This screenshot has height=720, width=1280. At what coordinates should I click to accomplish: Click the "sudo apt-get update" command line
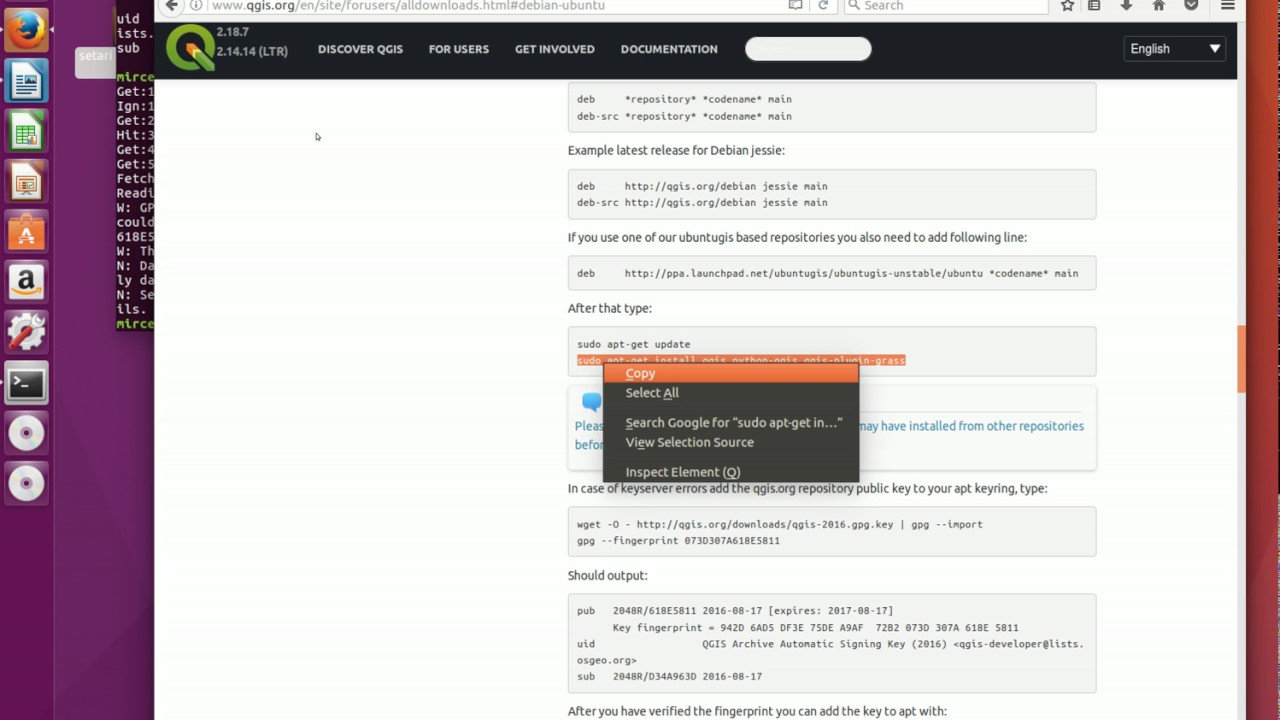[x=633, y=344]
